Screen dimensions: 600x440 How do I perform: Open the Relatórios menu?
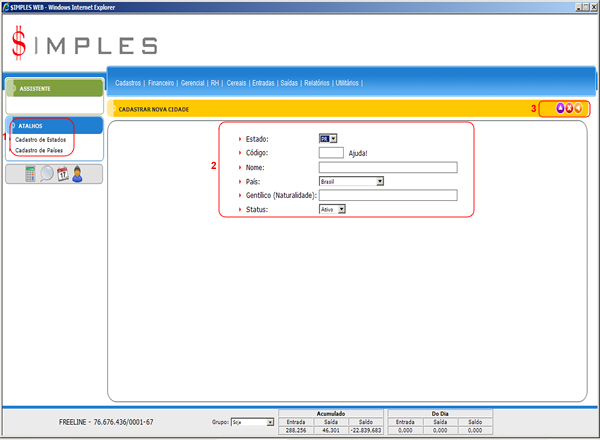click(x=315, y=83)
